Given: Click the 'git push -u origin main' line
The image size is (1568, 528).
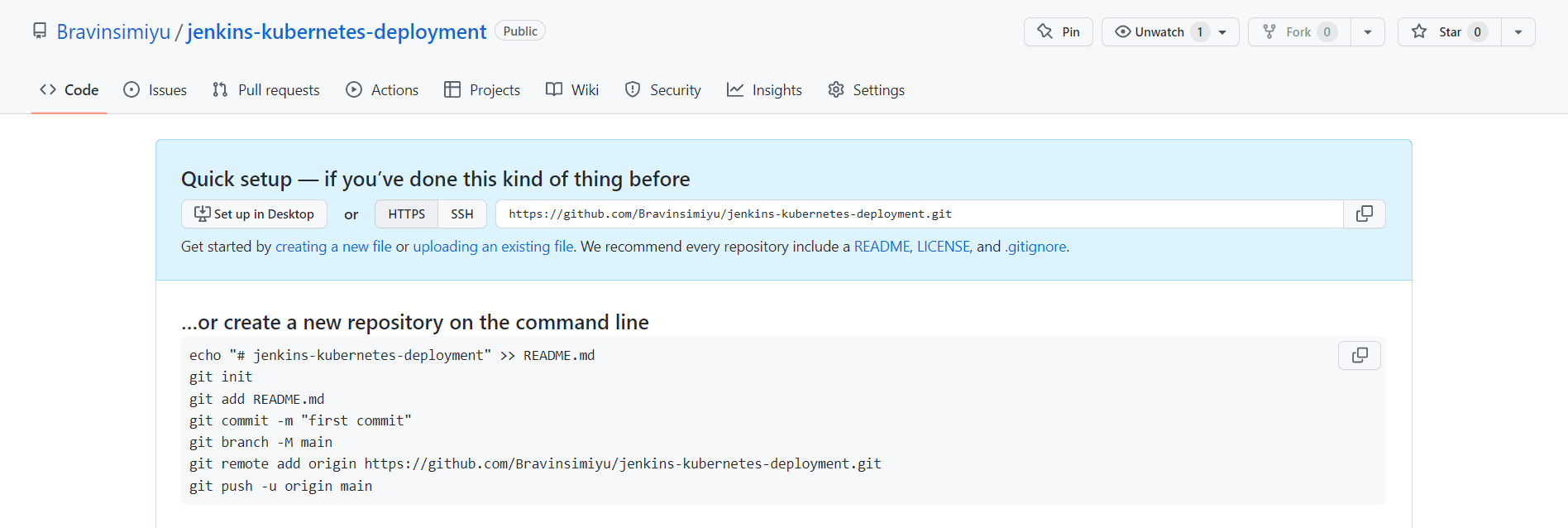Looking at the screenshot, I should pos(280,486).
